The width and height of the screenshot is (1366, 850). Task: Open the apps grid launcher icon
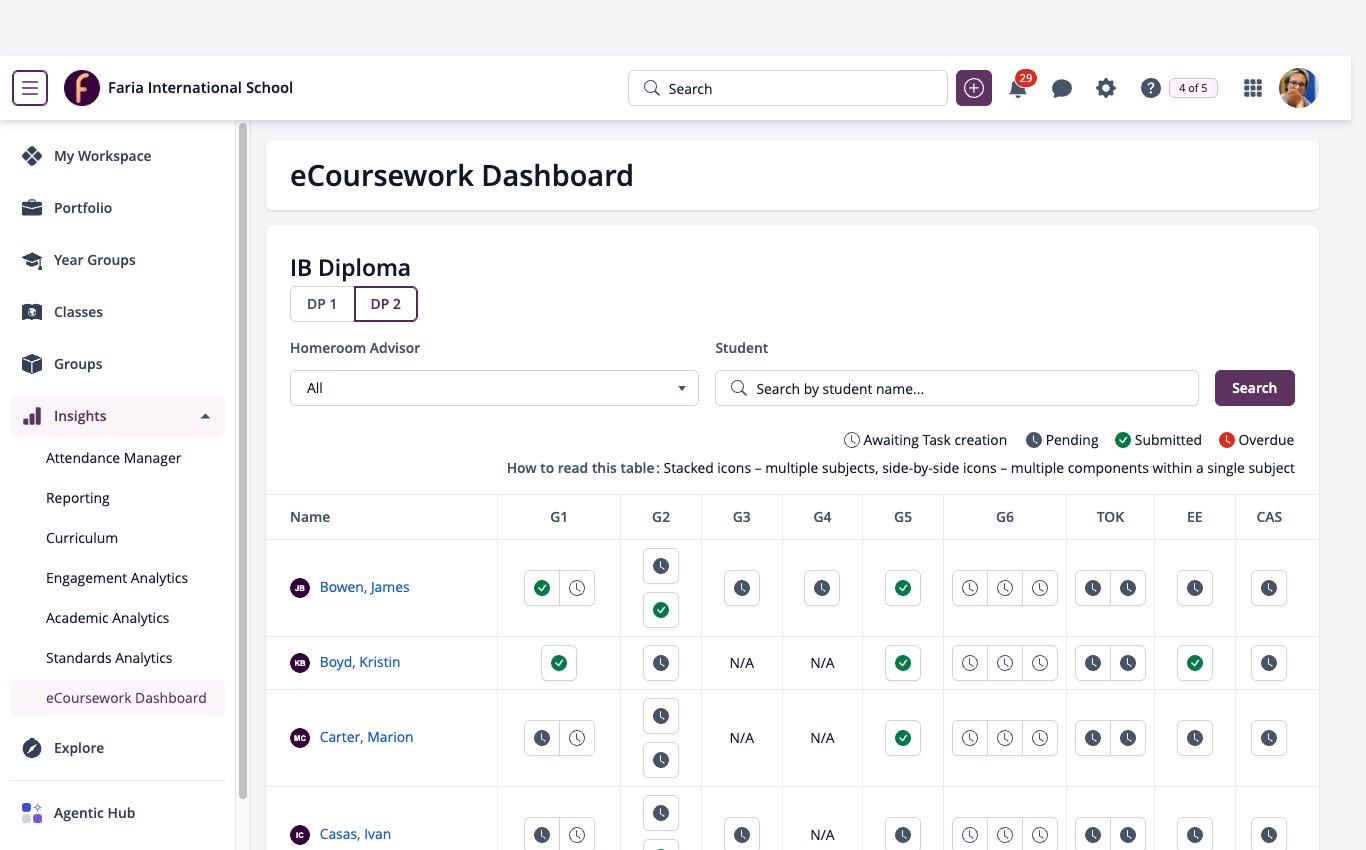[x=1252, y=88]
